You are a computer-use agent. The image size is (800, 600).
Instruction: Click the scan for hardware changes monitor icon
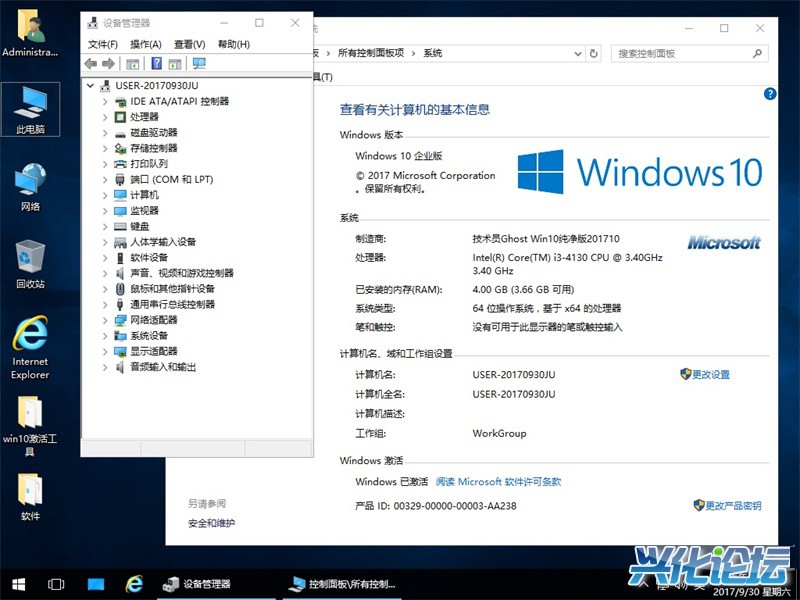[x=199, y=63]
